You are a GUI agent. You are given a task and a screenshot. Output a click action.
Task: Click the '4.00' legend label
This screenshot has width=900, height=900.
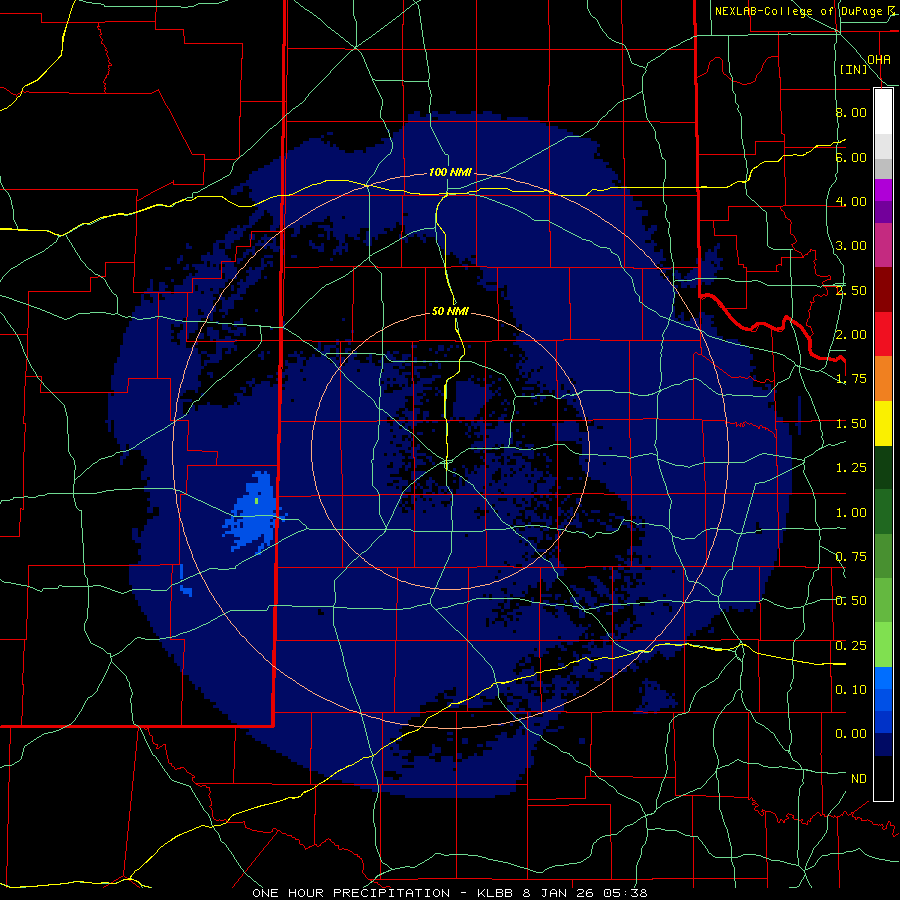[851, 201]
